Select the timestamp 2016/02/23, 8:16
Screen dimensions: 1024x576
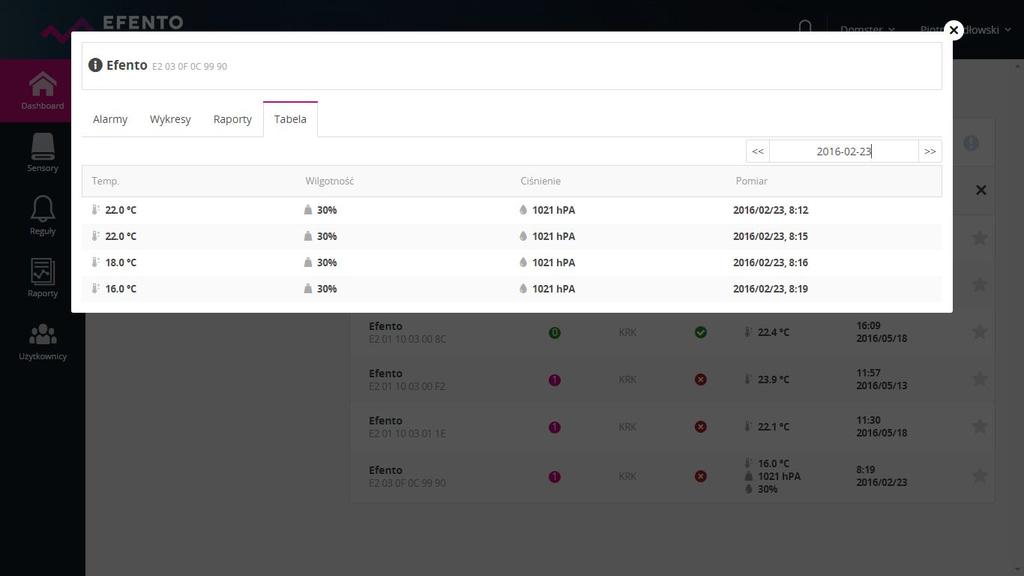coord(771,263)
